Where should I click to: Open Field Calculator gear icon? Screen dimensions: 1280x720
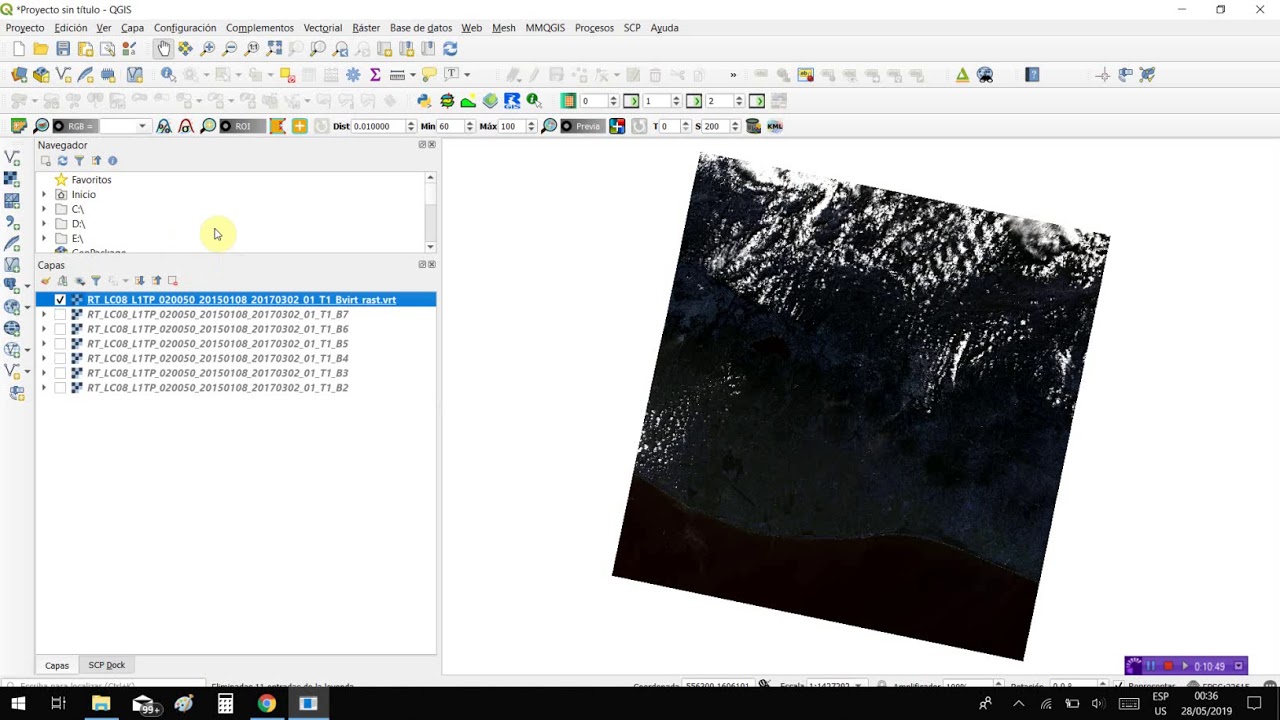[x=353, y=75]
